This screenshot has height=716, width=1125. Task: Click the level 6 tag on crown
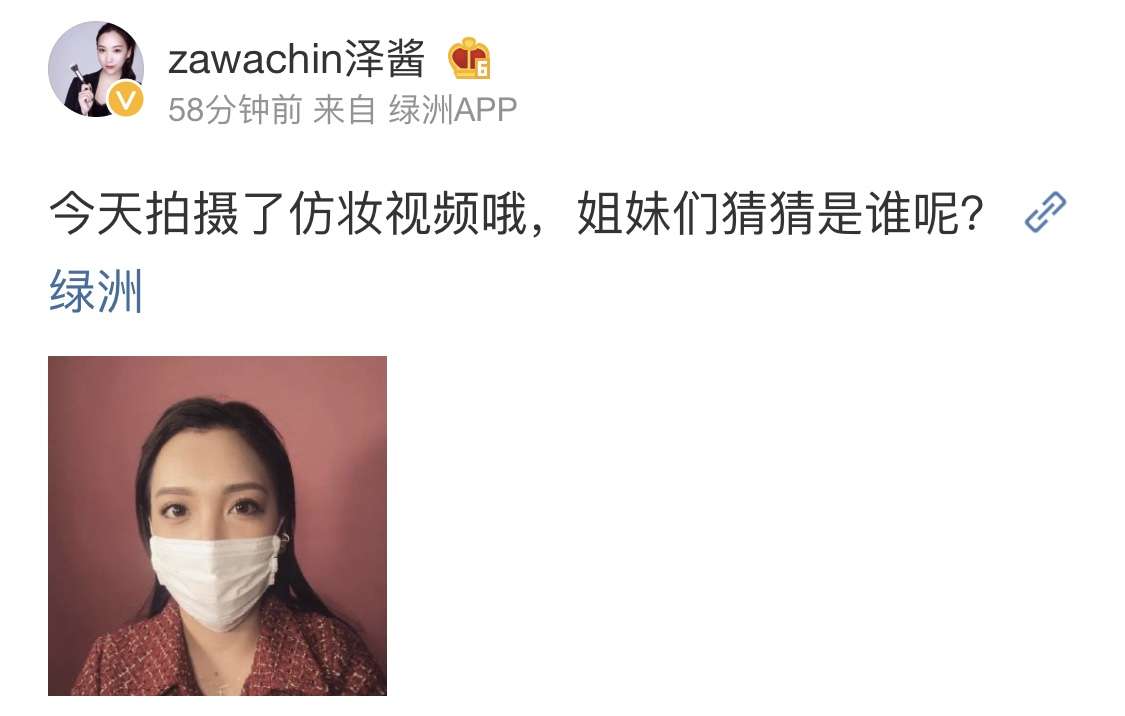click(x=483, y=69)
